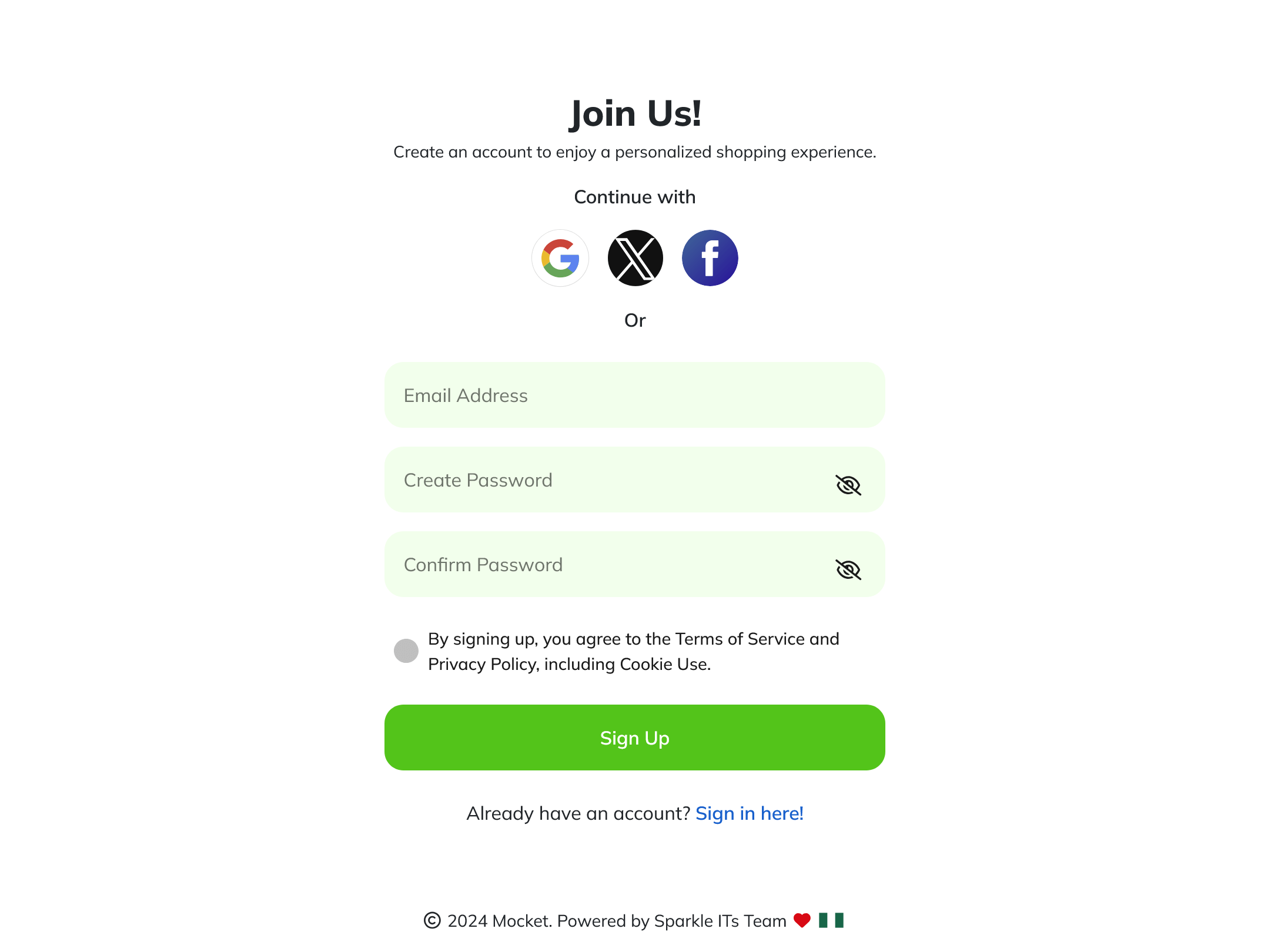Continue with X account
This screenshot has width=1271, height=952.
tap(635, 258)
